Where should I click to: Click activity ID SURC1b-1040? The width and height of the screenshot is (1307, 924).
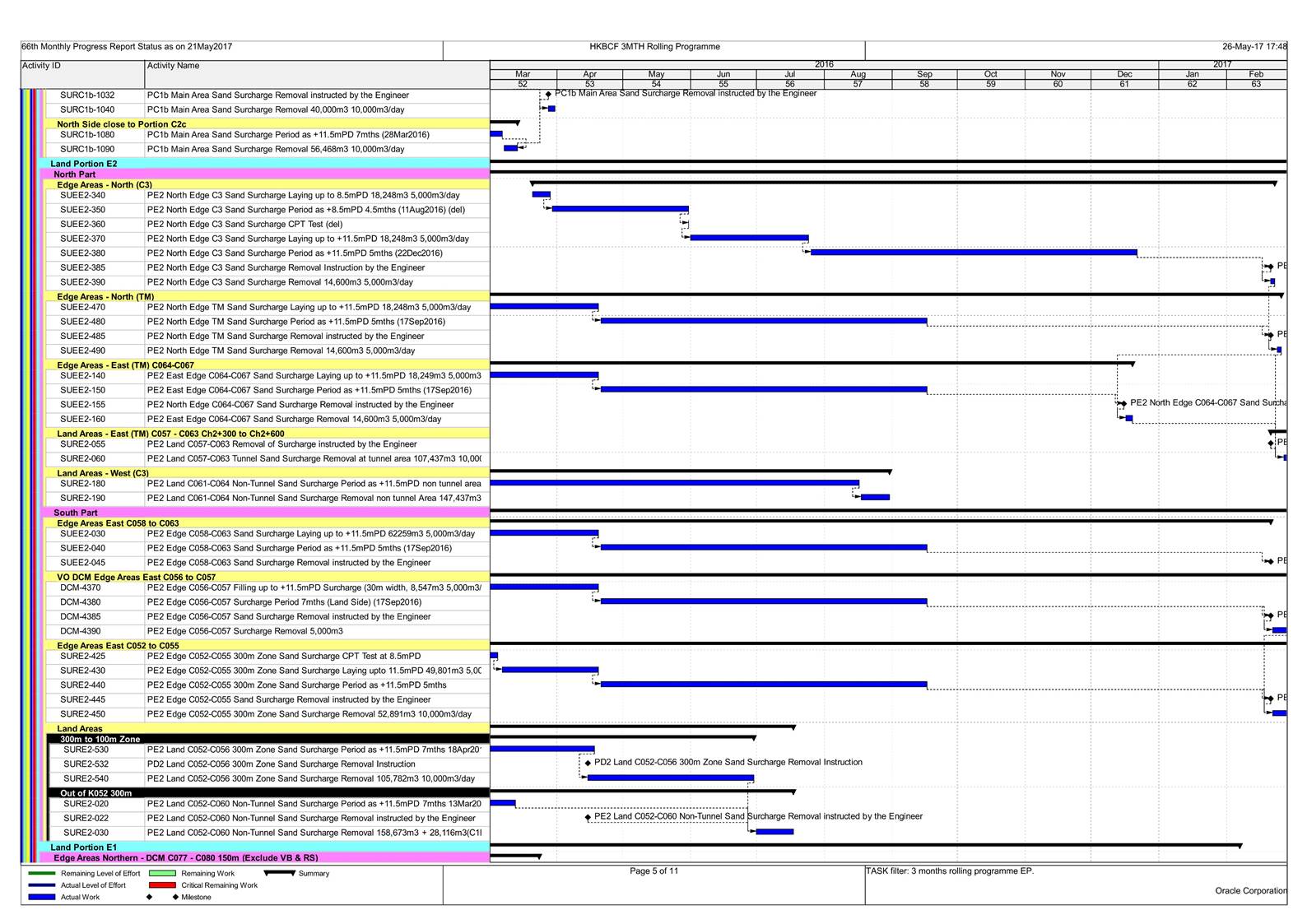87,109
